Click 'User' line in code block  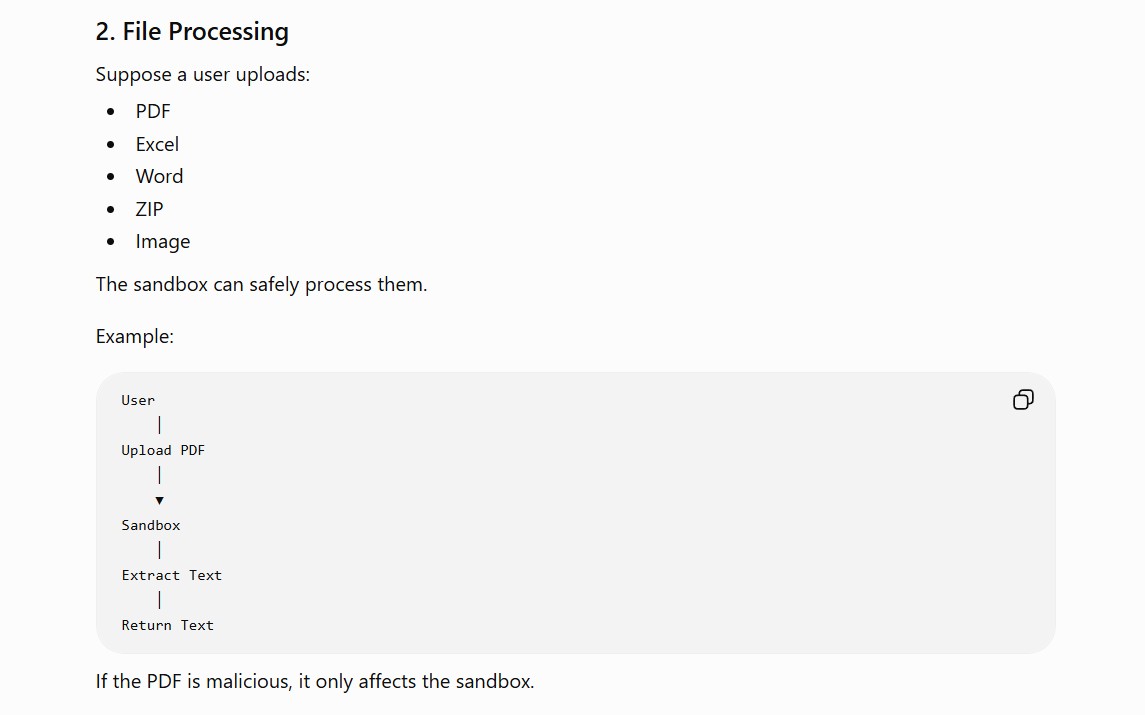138,400
